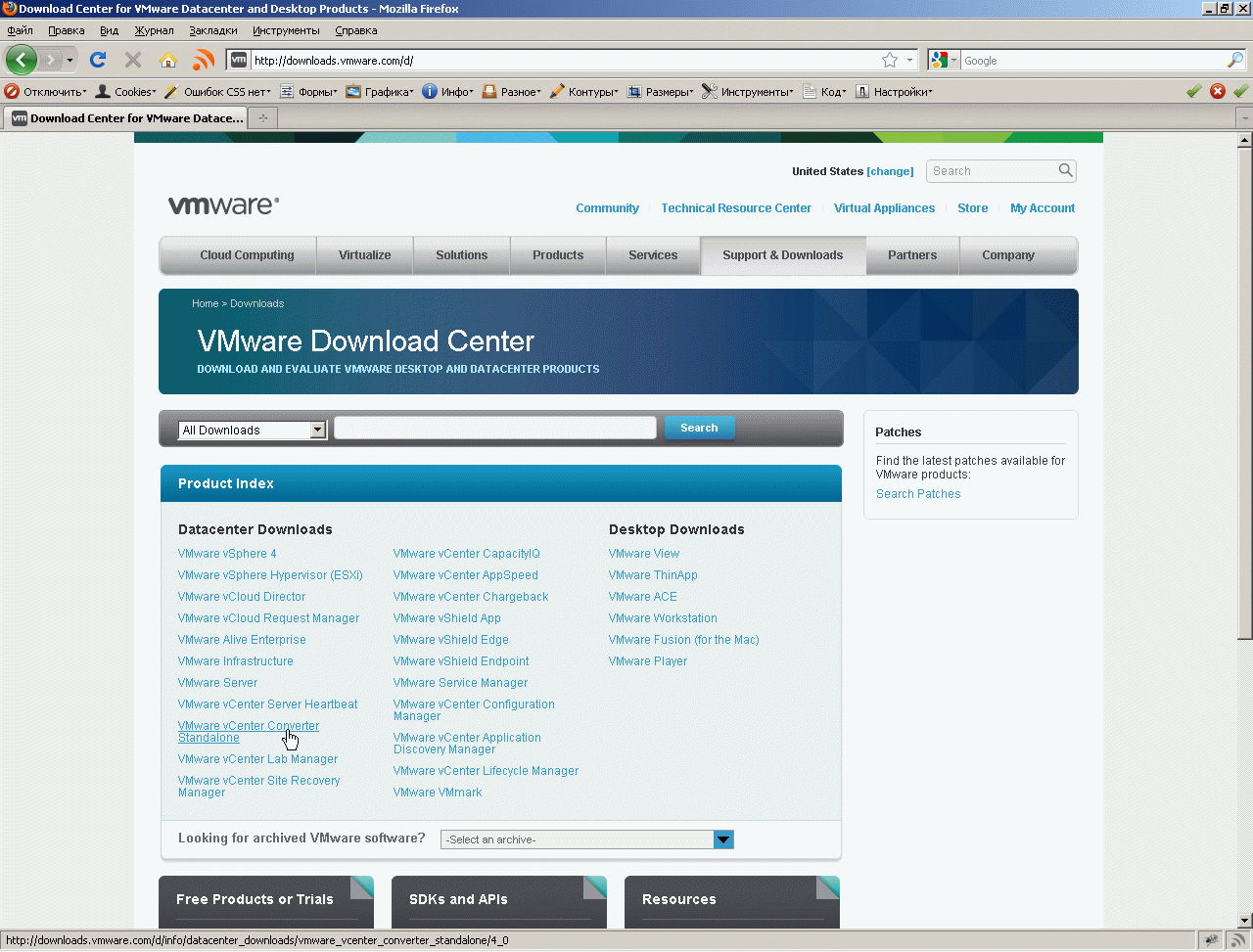Open the Support & Downloads navigation tab
1253x952 pixels.
click(x=783, y=255)
